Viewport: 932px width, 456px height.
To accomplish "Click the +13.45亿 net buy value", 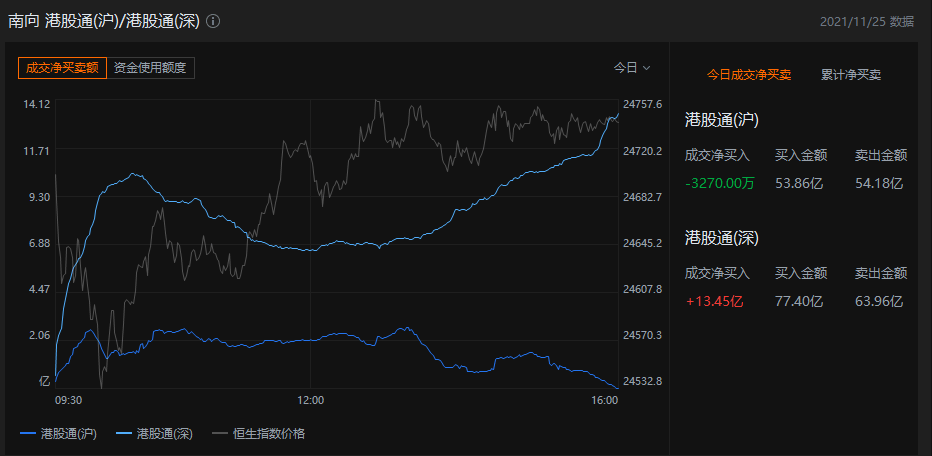I will click(714, 301).
